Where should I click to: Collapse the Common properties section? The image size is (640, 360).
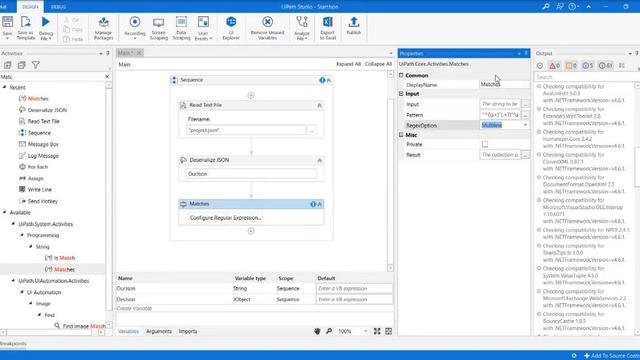pos(401,76)
